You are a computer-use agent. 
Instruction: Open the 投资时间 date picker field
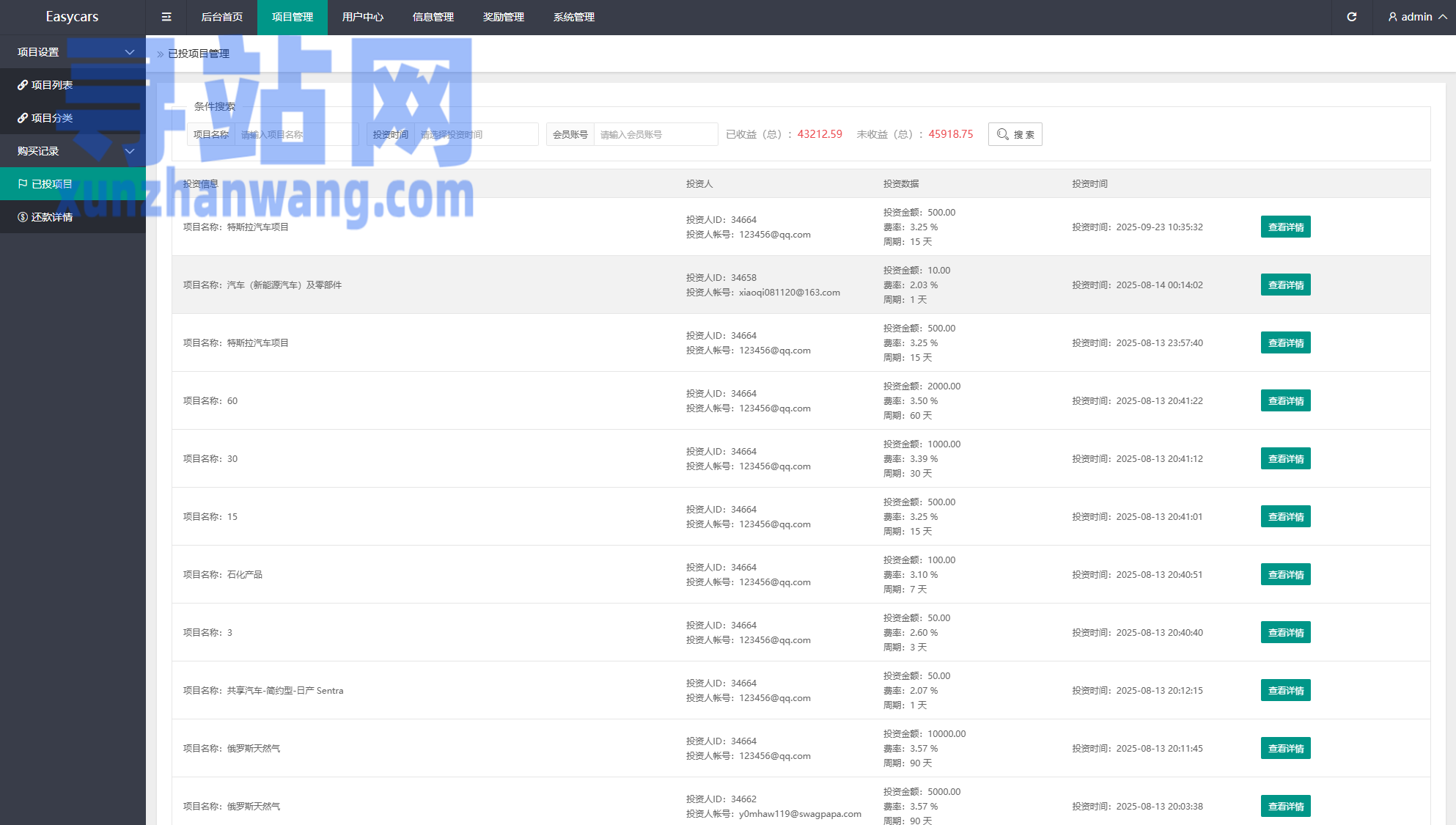[x=476, y=135]
